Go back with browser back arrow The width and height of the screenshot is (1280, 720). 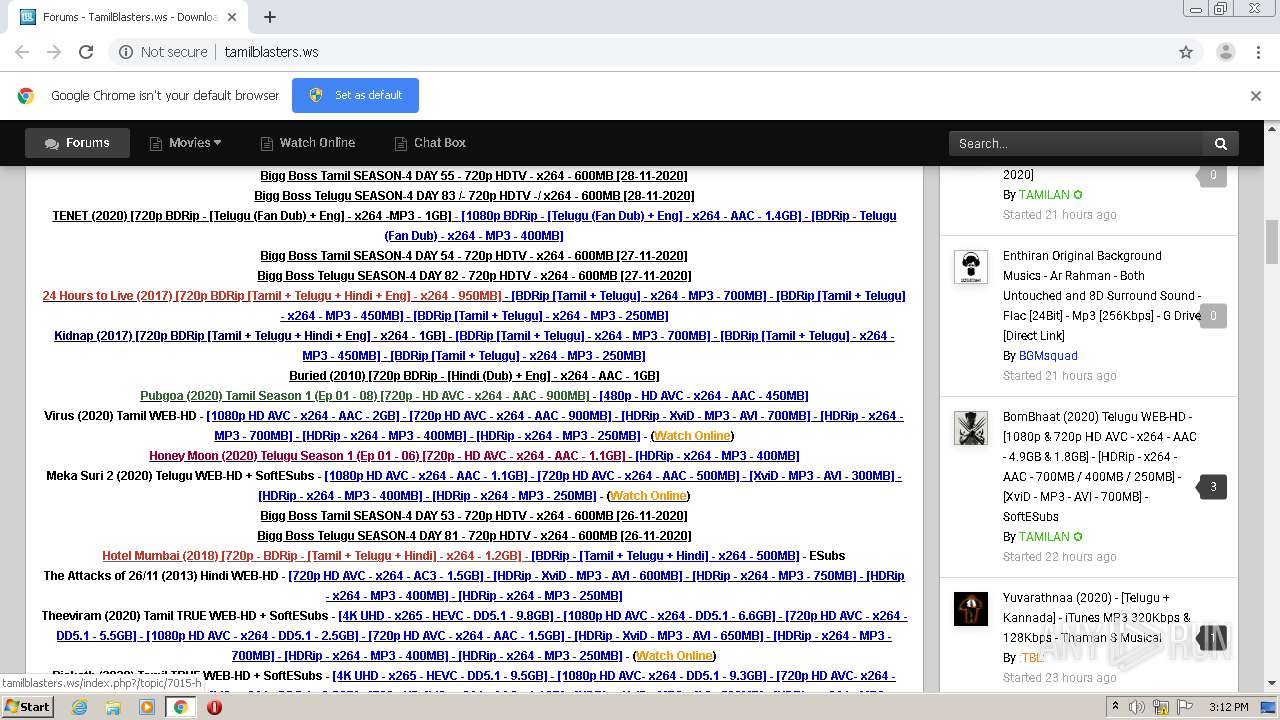tap(22, 52)
